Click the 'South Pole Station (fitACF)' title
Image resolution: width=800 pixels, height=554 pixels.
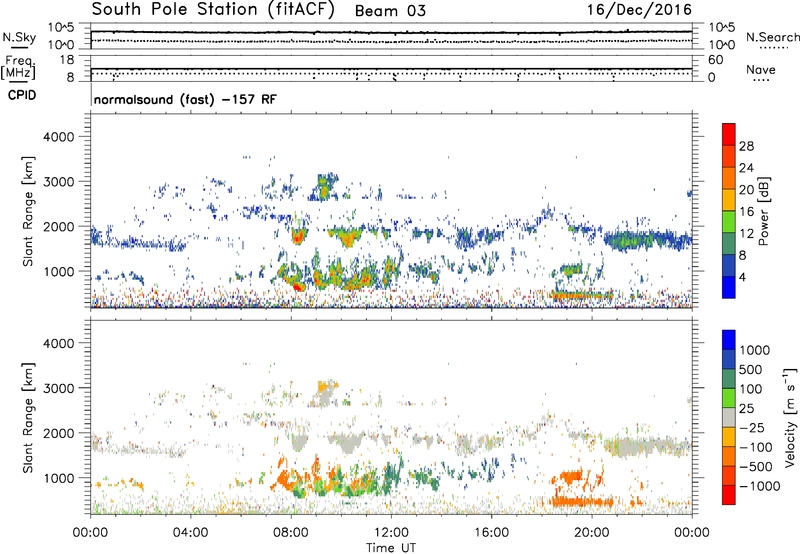coord(213,10)
